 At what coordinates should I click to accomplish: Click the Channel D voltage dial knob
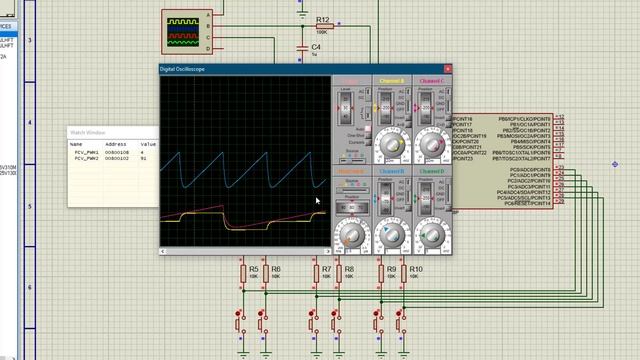(433, 235)
